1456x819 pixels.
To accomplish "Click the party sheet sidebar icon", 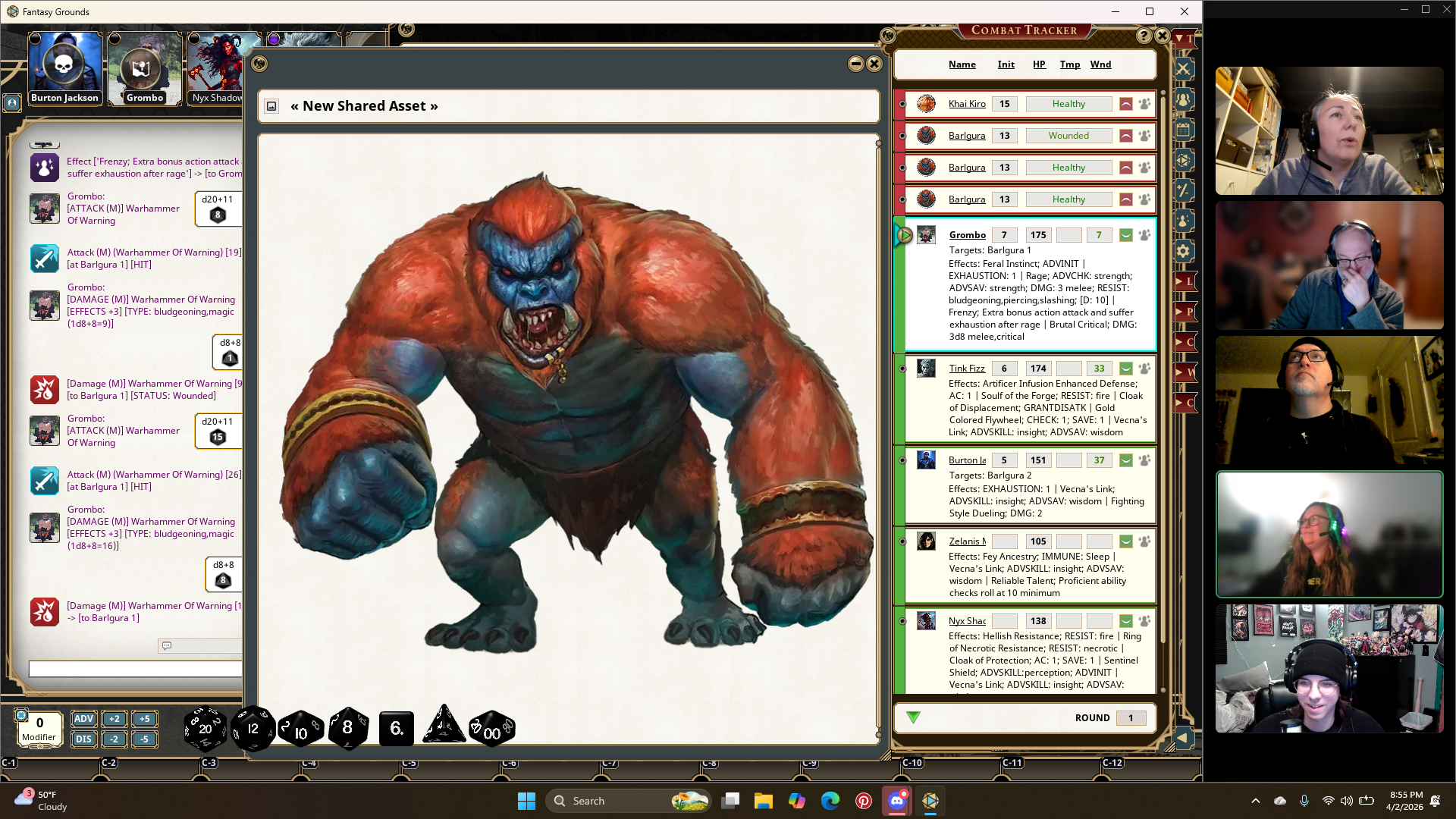I will point(1183,99).
